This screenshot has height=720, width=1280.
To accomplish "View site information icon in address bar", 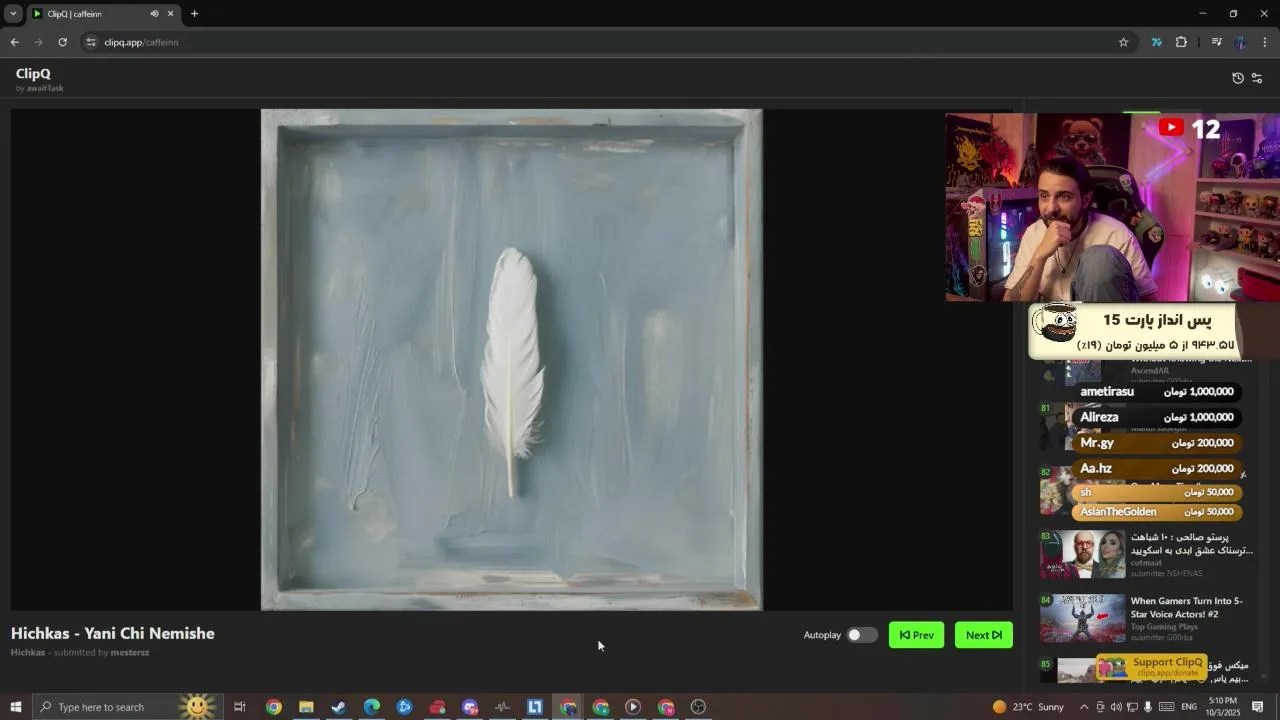I will pos(91,42).
